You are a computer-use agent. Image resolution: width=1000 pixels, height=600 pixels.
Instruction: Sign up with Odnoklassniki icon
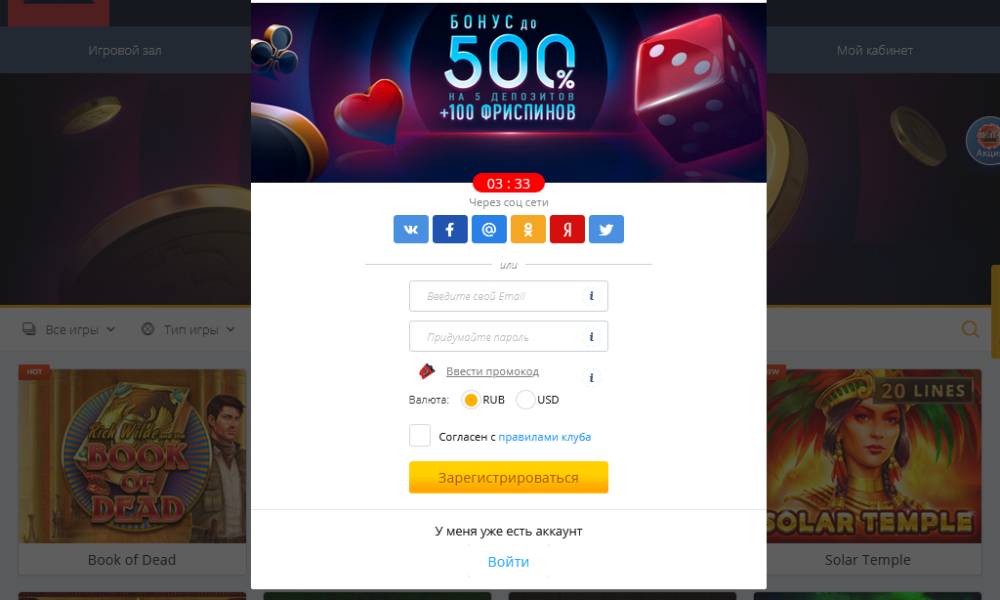(x=528, y=229)
